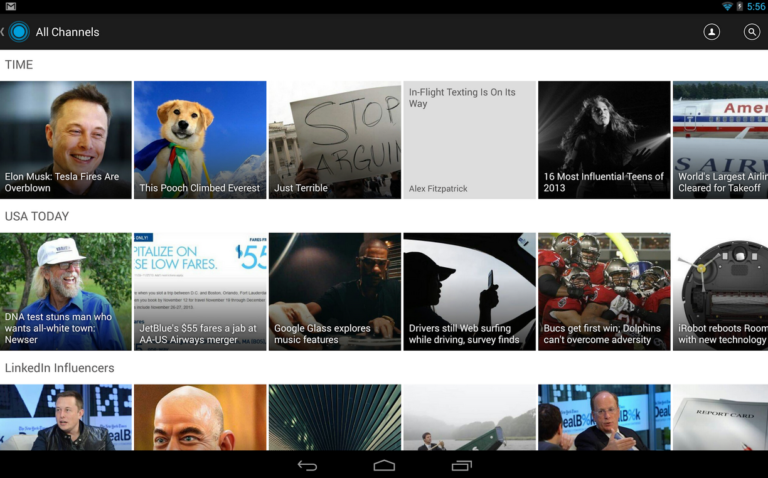Open the All Channels title
Viewport: 768px width, 478px height.
click(x=67, y=32)
